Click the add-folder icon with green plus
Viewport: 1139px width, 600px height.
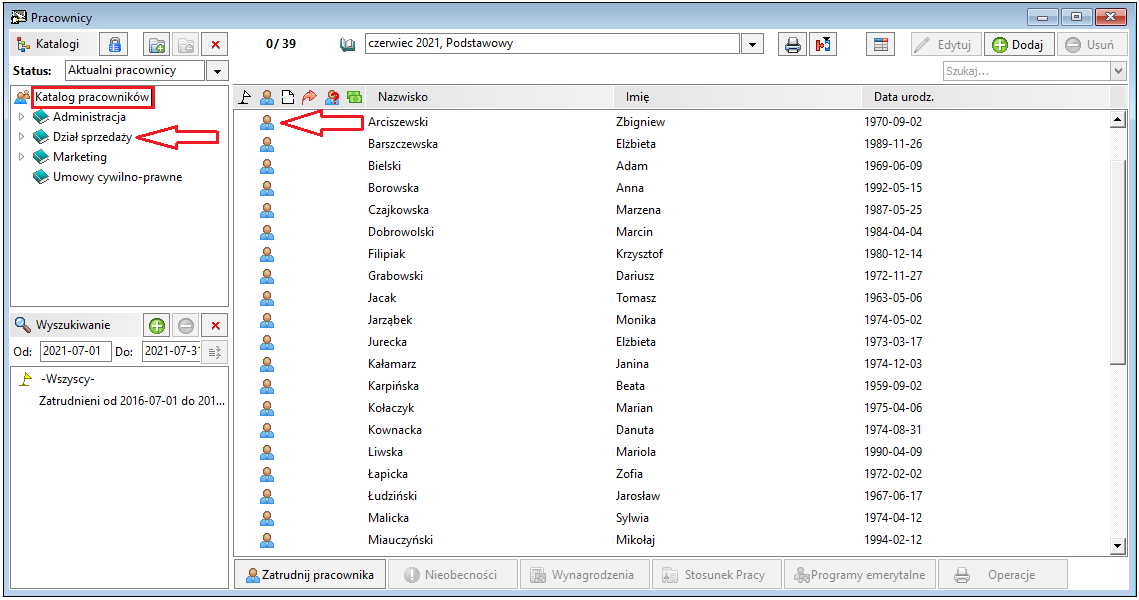click(156, 44)
